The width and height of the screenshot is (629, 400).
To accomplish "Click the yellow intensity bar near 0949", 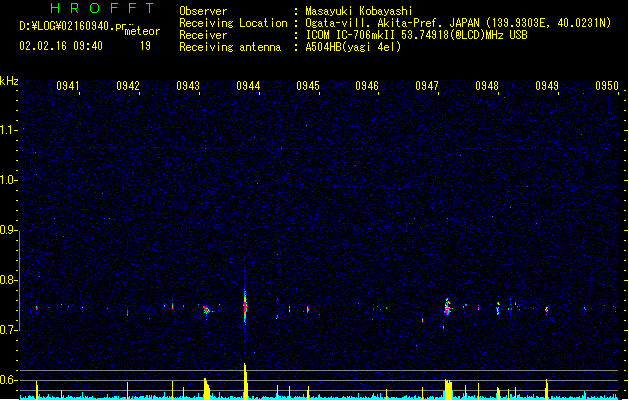I will pyautogui.click(x=546, y=389).
